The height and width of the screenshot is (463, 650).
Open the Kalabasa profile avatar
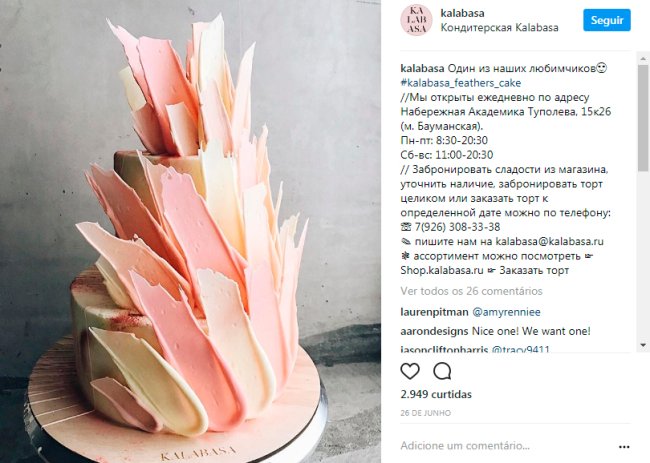pos(417,20)
